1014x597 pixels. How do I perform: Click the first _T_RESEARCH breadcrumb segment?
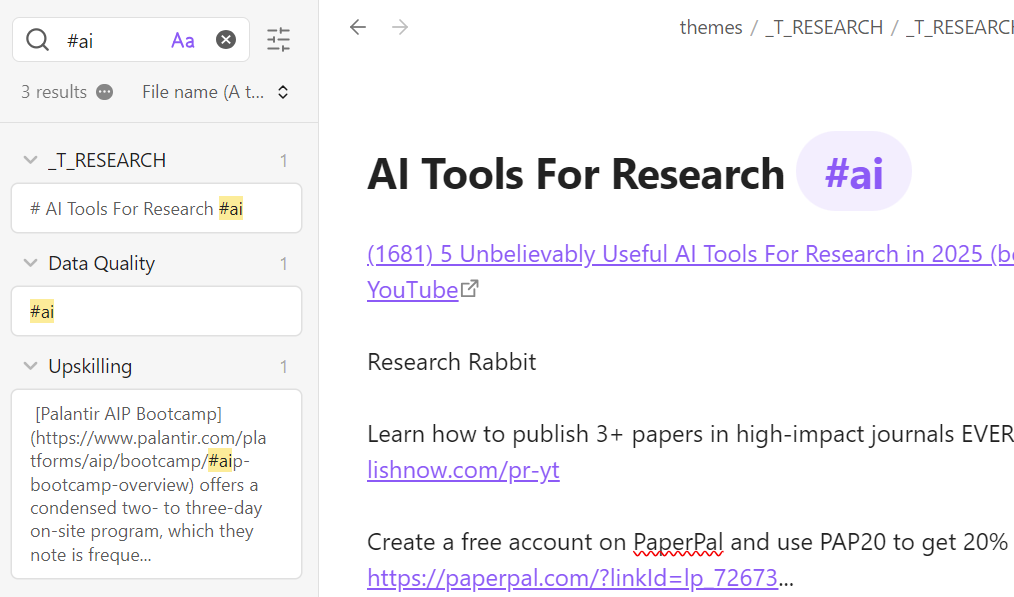[824, 27]
